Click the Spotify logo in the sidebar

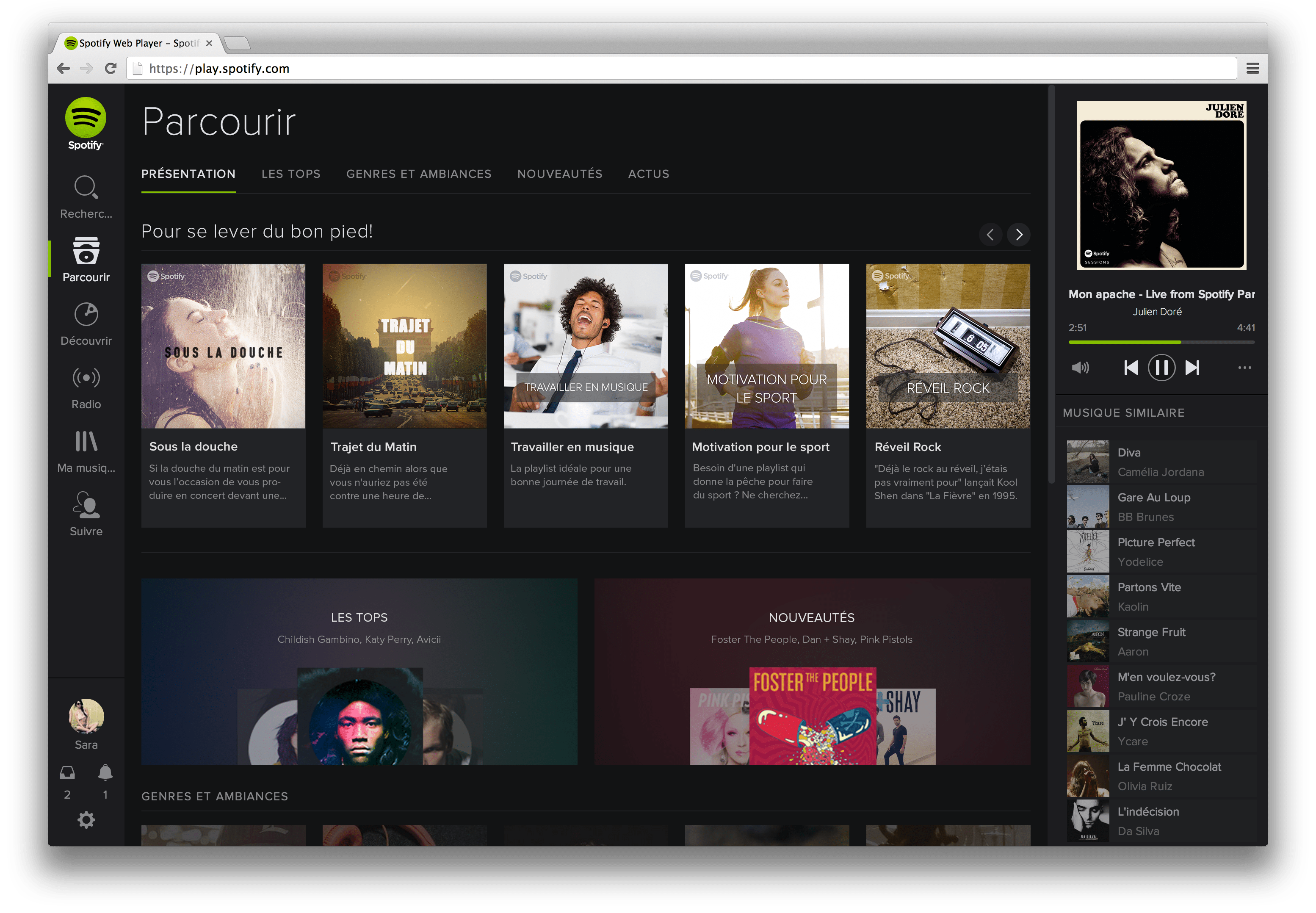coord(85,124)
